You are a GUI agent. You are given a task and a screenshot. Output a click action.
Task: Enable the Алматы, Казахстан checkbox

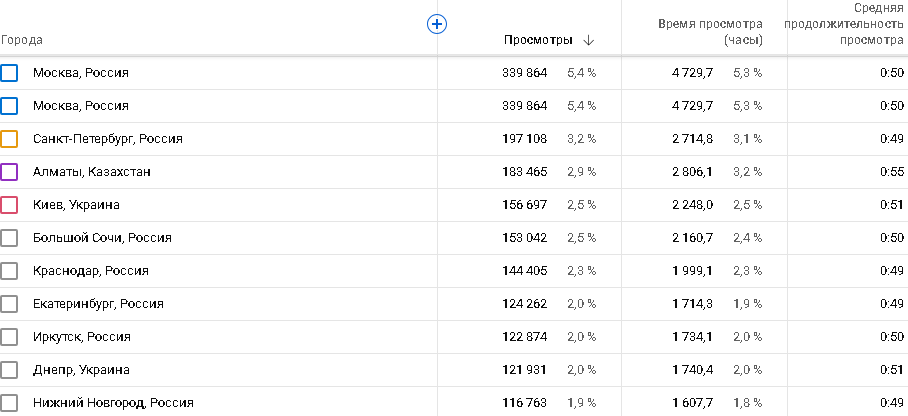point(10,172)
